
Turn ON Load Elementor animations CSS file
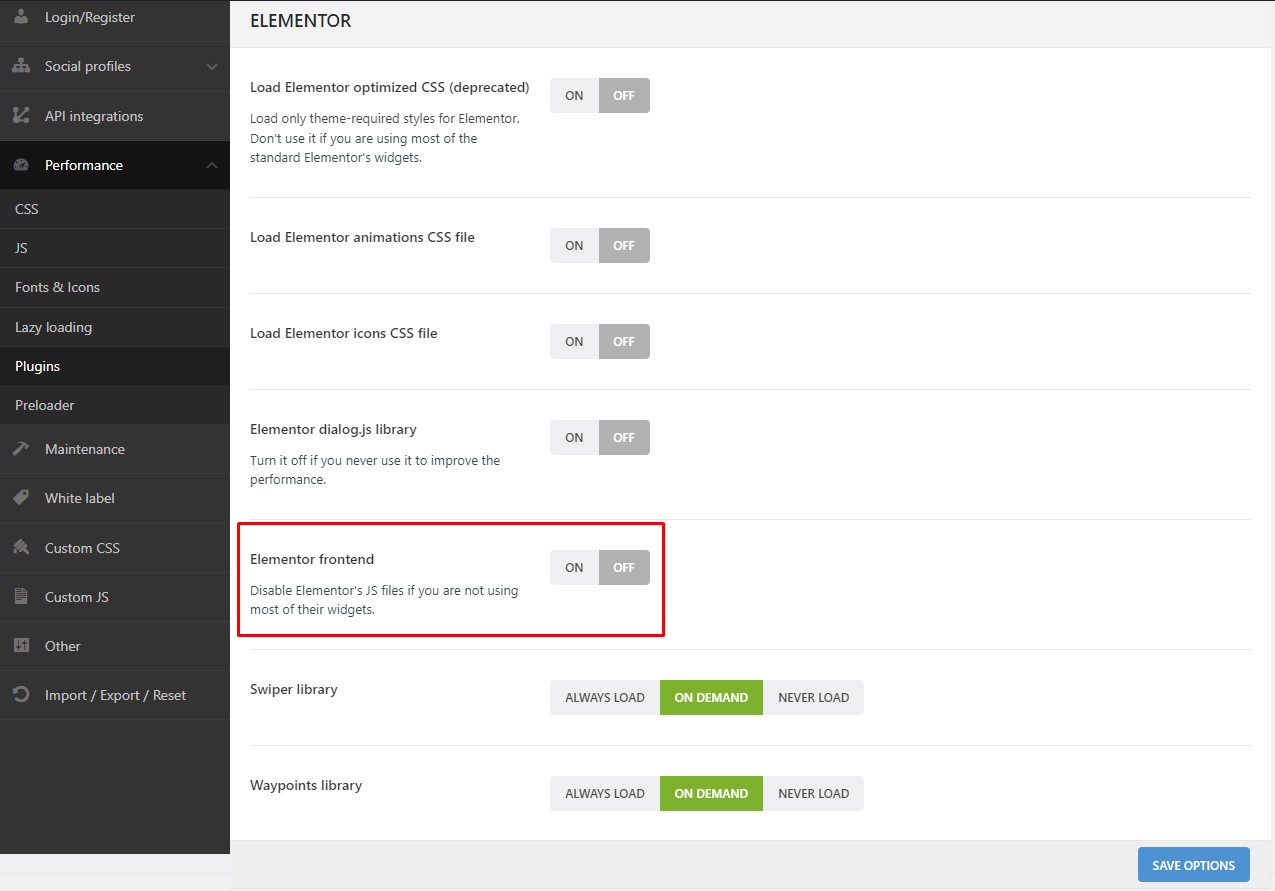tap(574, 246)
